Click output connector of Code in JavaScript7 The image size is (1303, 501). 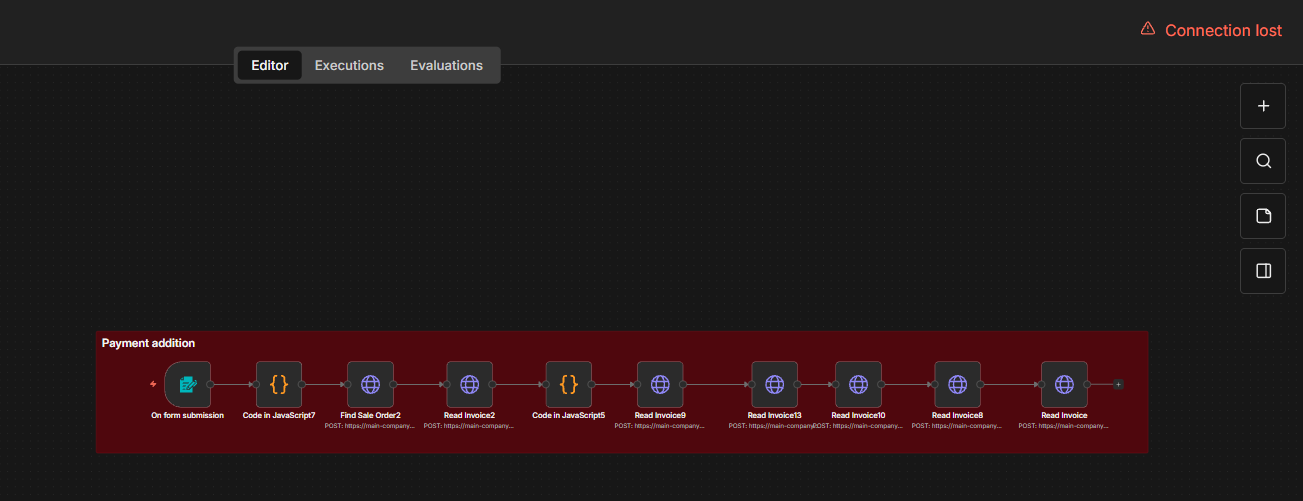point(302,384)
